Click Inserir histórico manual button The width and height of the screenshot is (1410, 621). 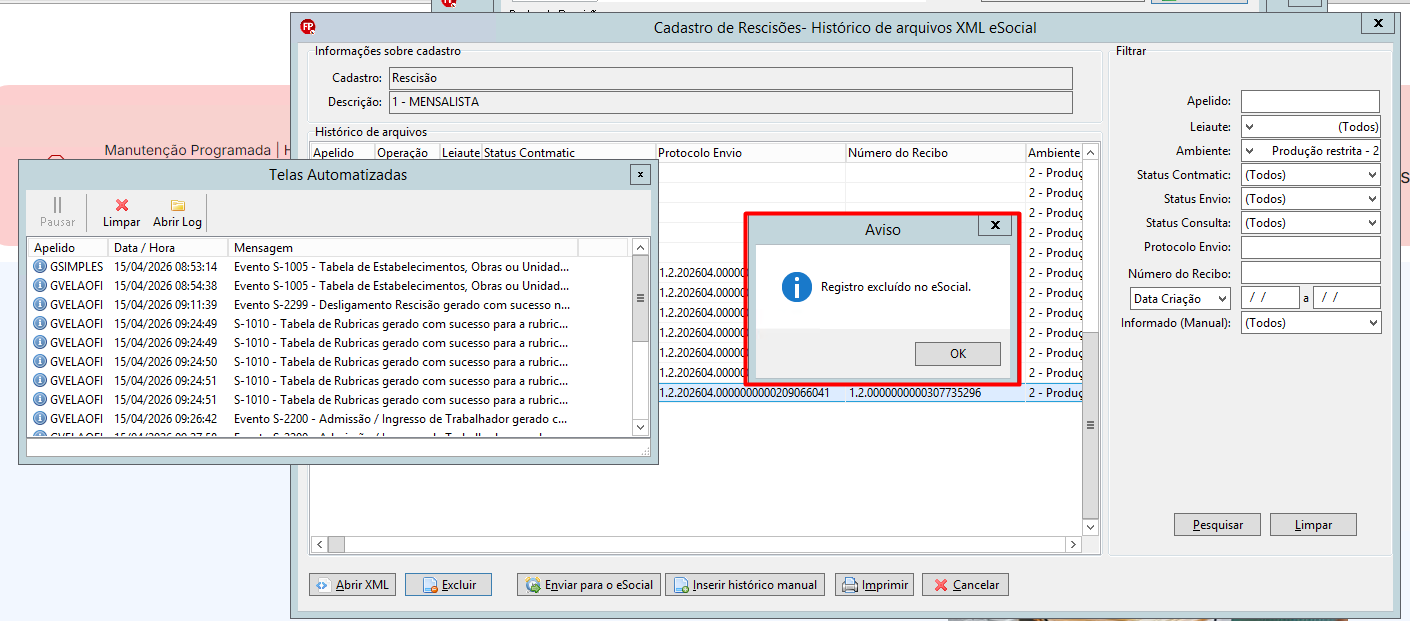coord(745,585)
